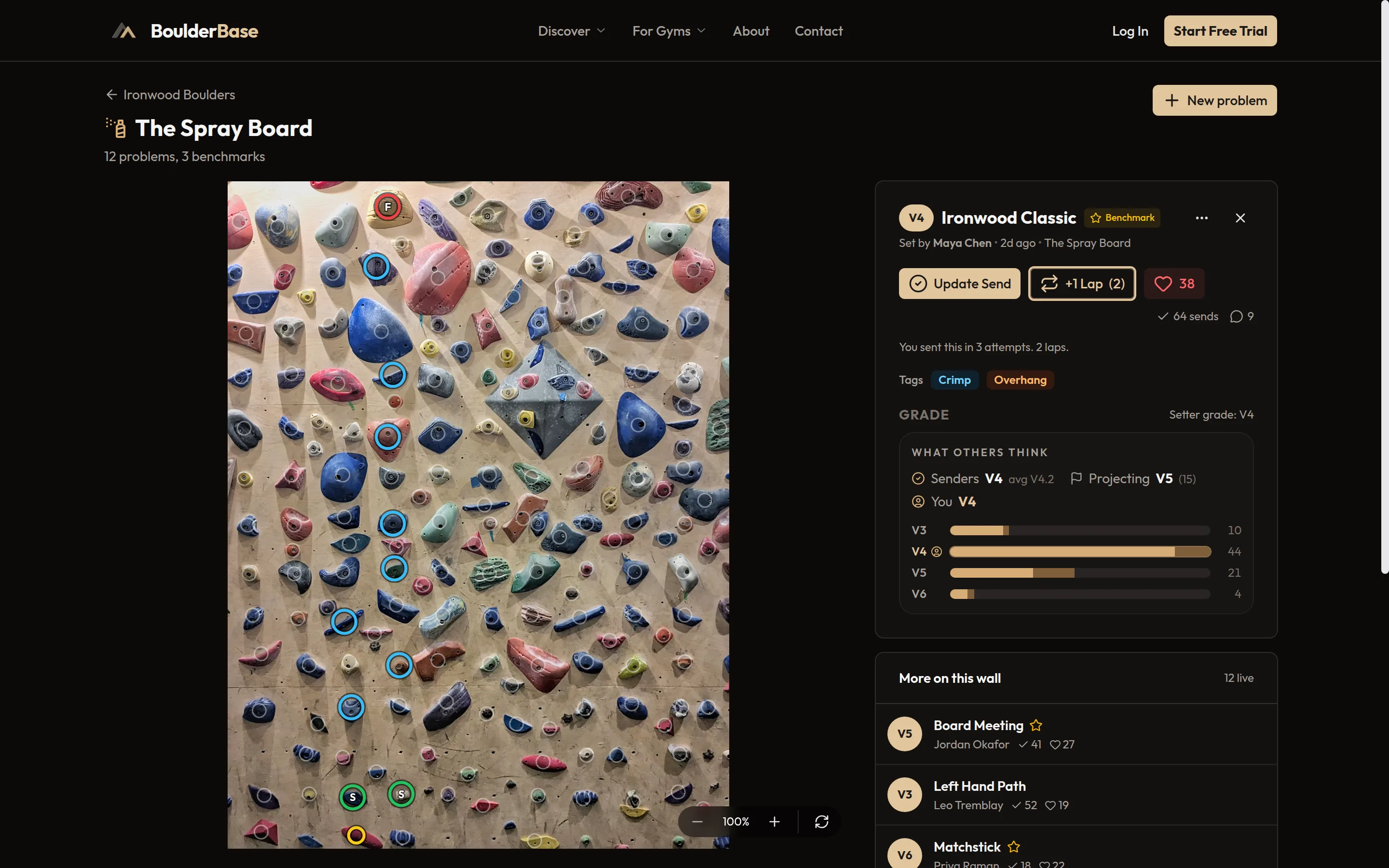
Task: Click the Update Send button
Action: tap(959, 284)
